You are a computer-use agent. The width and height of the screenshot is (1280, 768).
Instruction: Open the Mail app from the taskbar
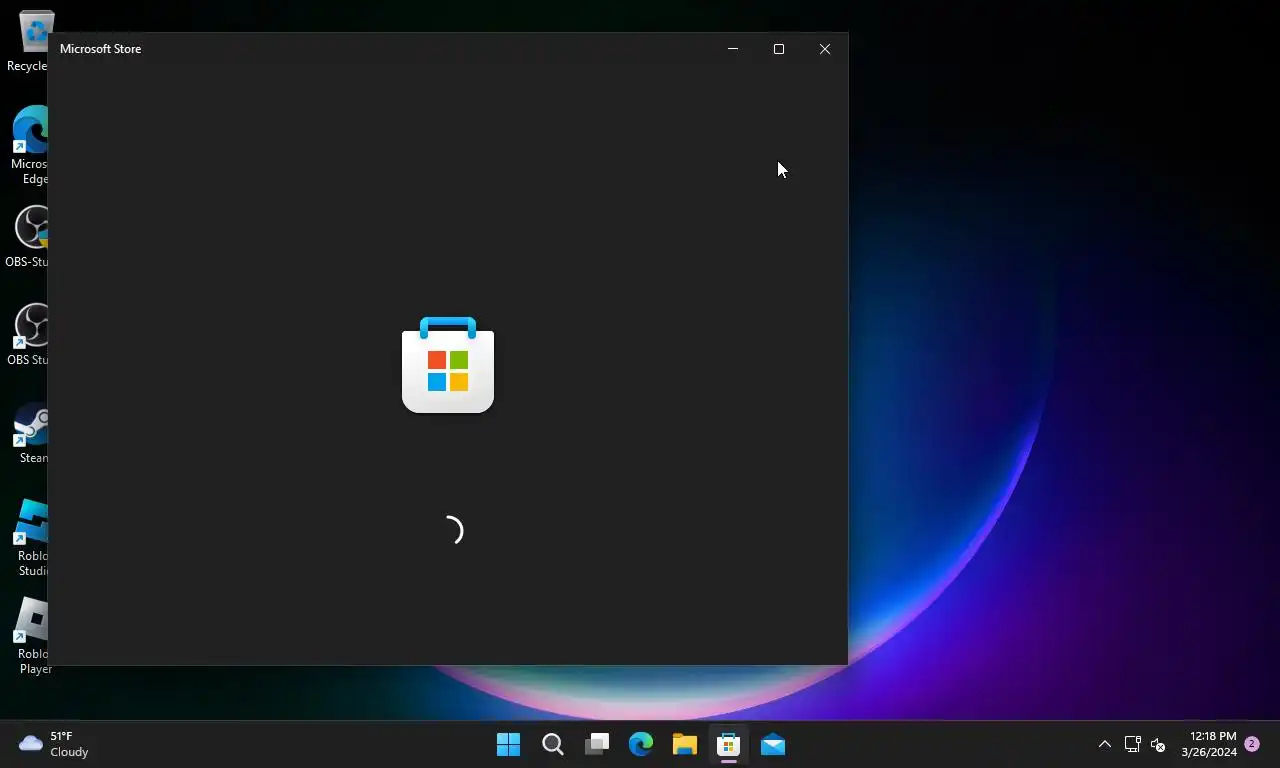[772, 744]
